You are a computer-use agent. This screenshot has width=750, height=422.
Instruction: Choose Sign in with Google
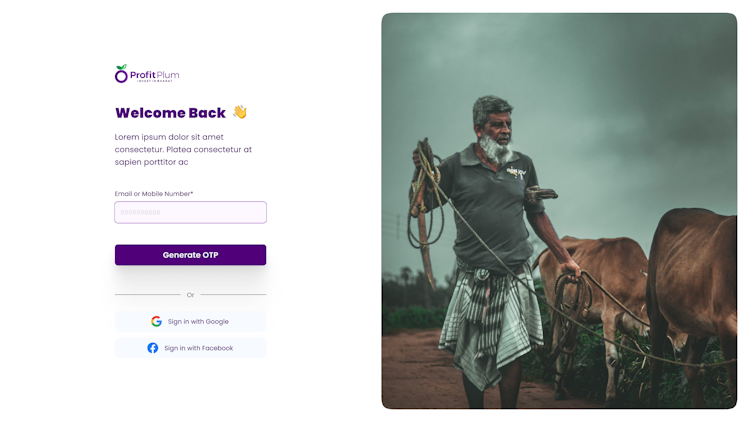coord(190,322)
